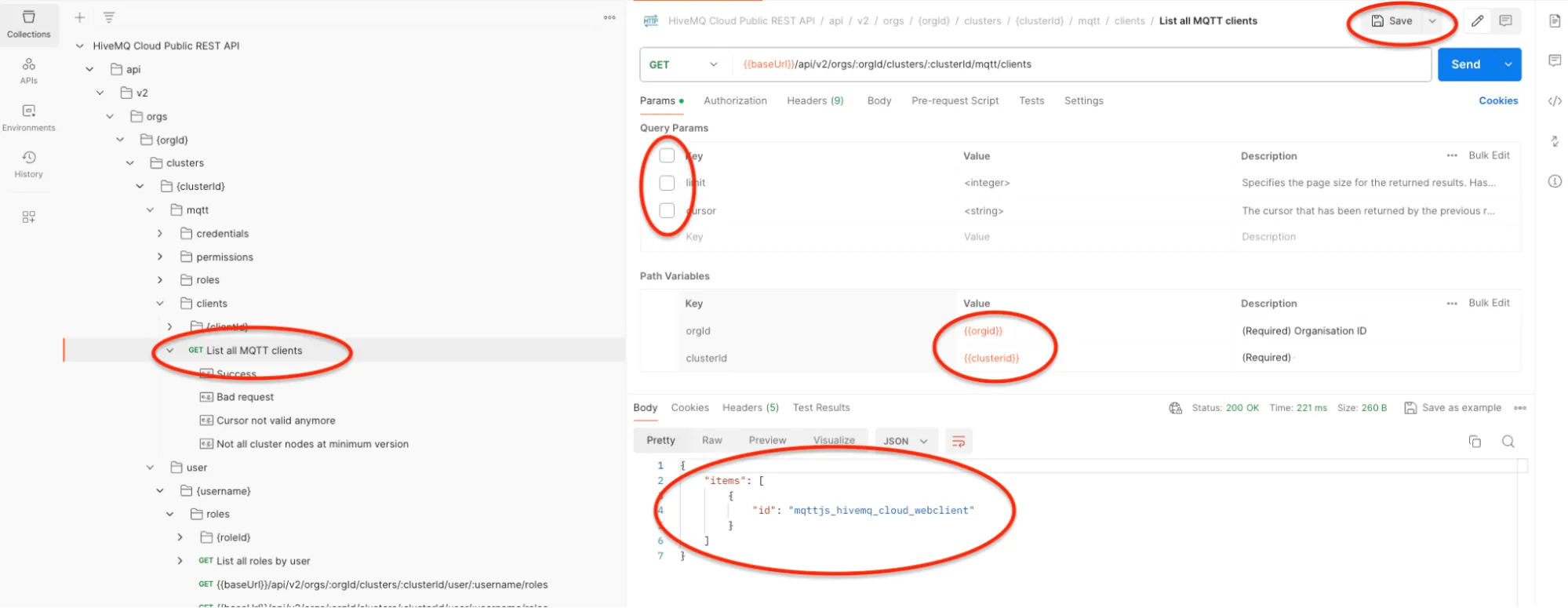Click Bulk Edit for Path Variables

[x=1489, y=303]
